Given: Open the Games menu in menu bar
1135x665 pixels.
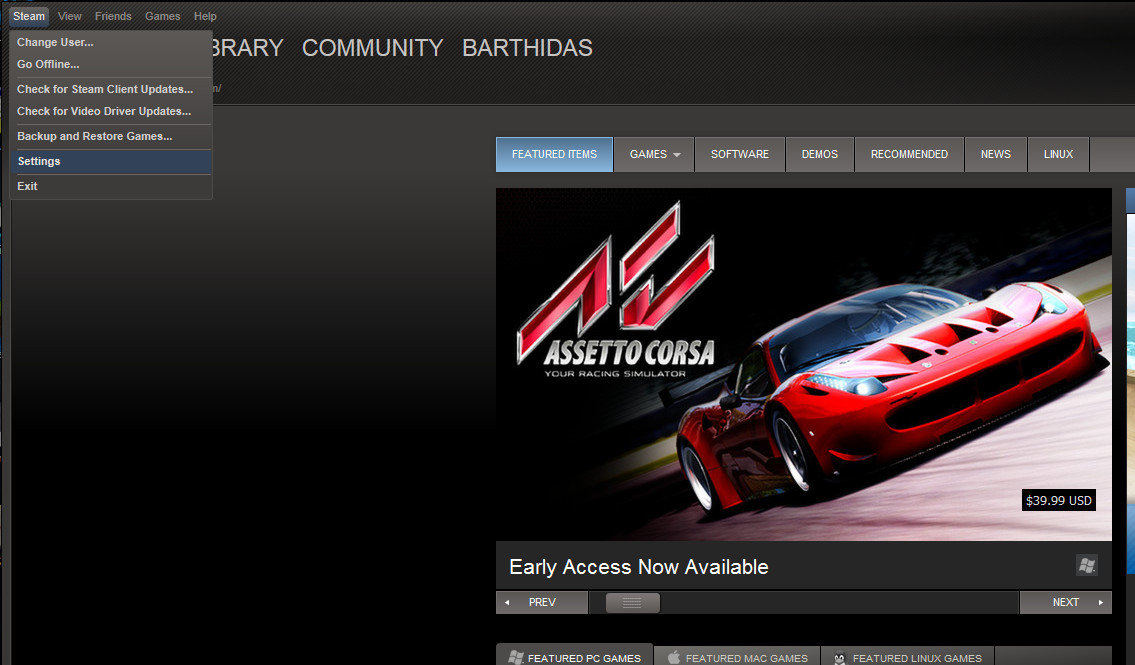Looking at the screenshot, I should (162, 16).
